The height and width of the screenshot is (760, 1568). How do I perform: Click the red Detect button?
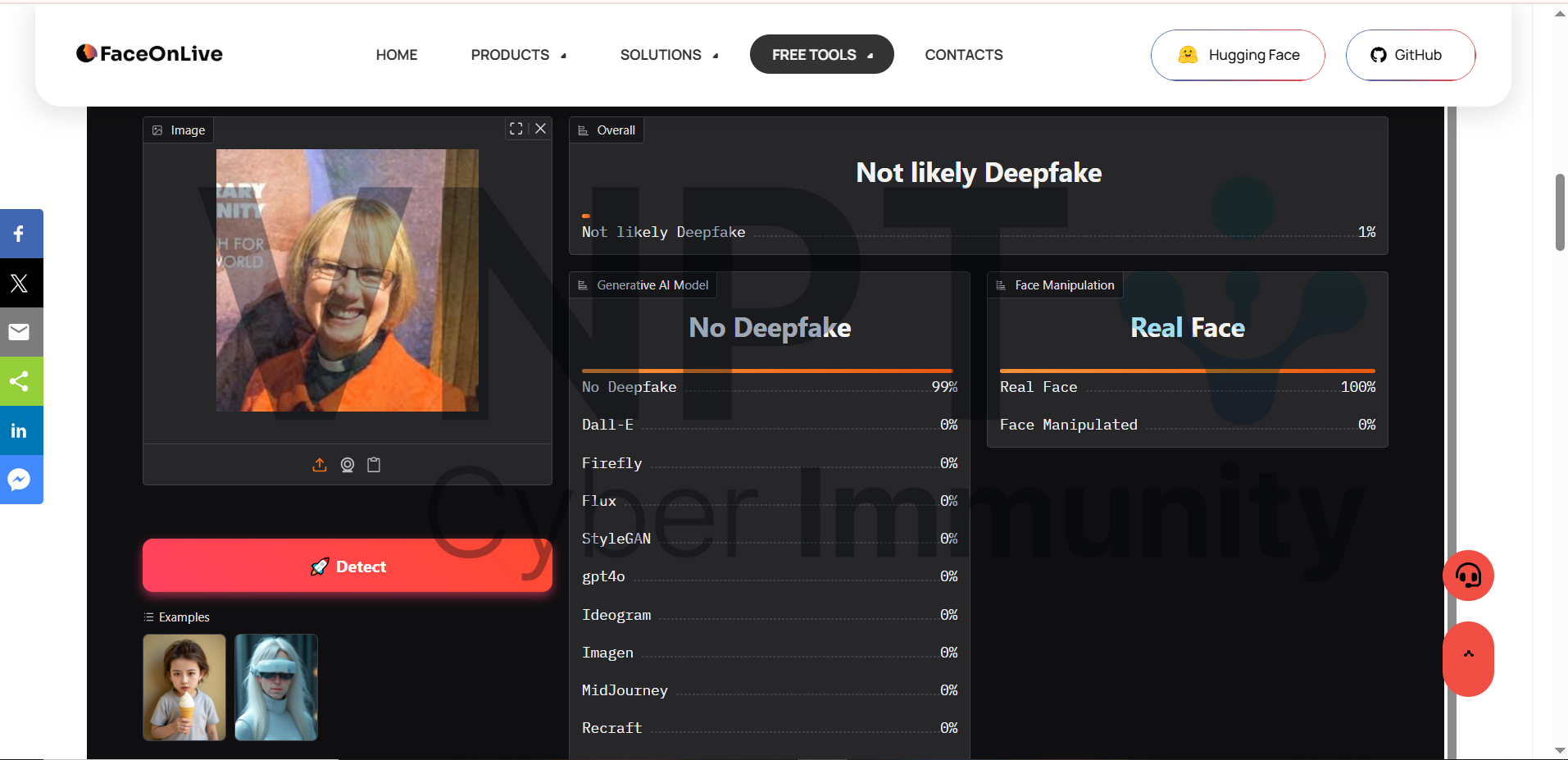348,566
